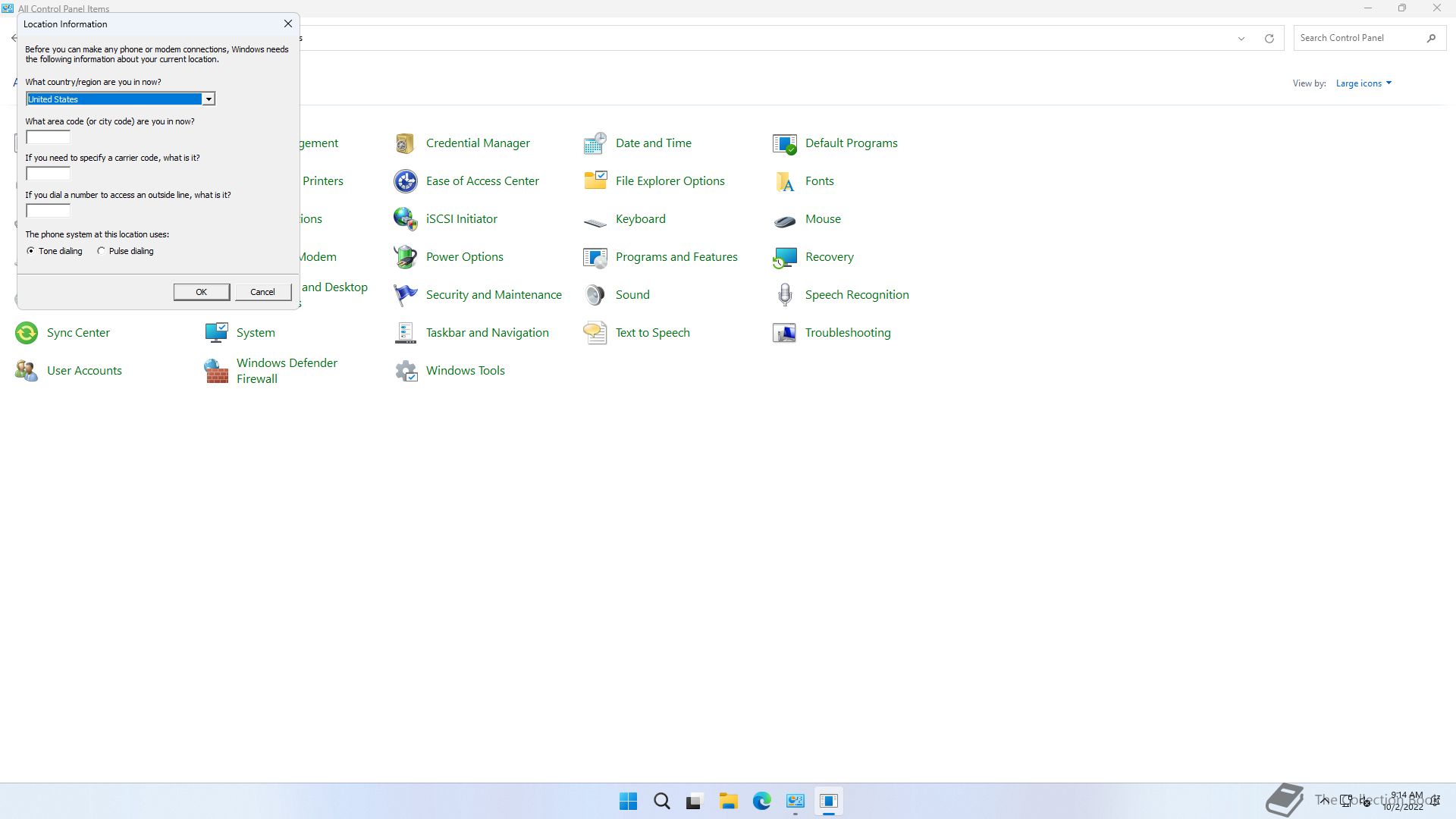The width and height of the screenshot is (1456, 819).
Task: Open the Power Options icon
Action: click(x=405, y=257)
